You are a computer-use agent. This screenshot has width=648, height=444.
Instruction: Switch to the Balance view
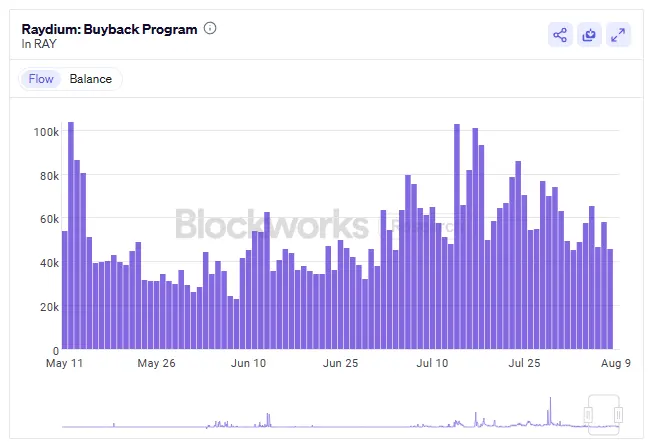[x=91, y=79]
